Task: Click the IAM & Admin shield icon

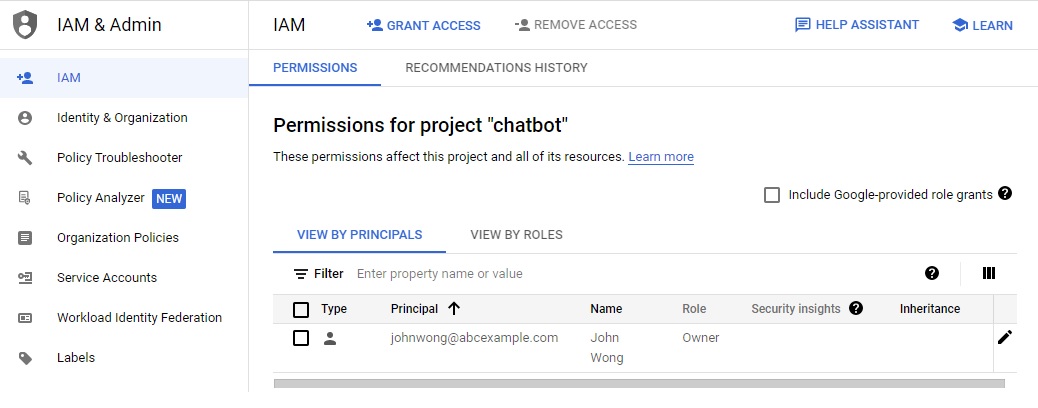Action: pos(25,25)
